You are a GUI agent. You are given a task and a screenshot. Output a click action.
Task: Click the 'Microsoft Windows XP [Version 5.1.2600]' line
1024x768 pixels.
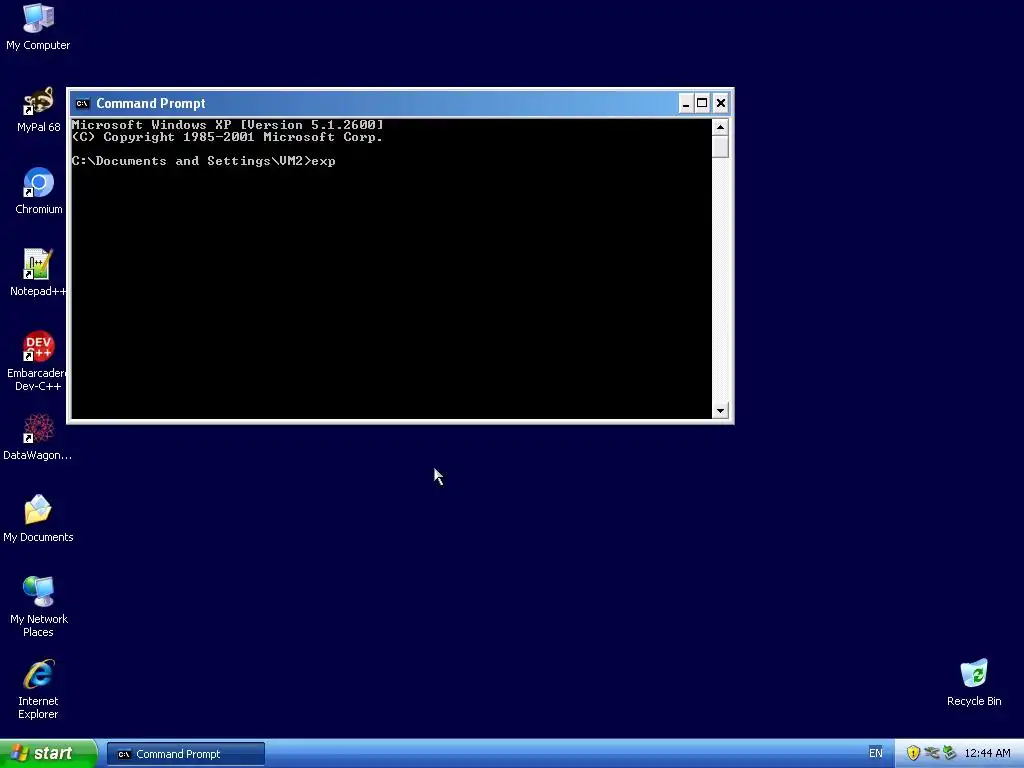(227, 125)
